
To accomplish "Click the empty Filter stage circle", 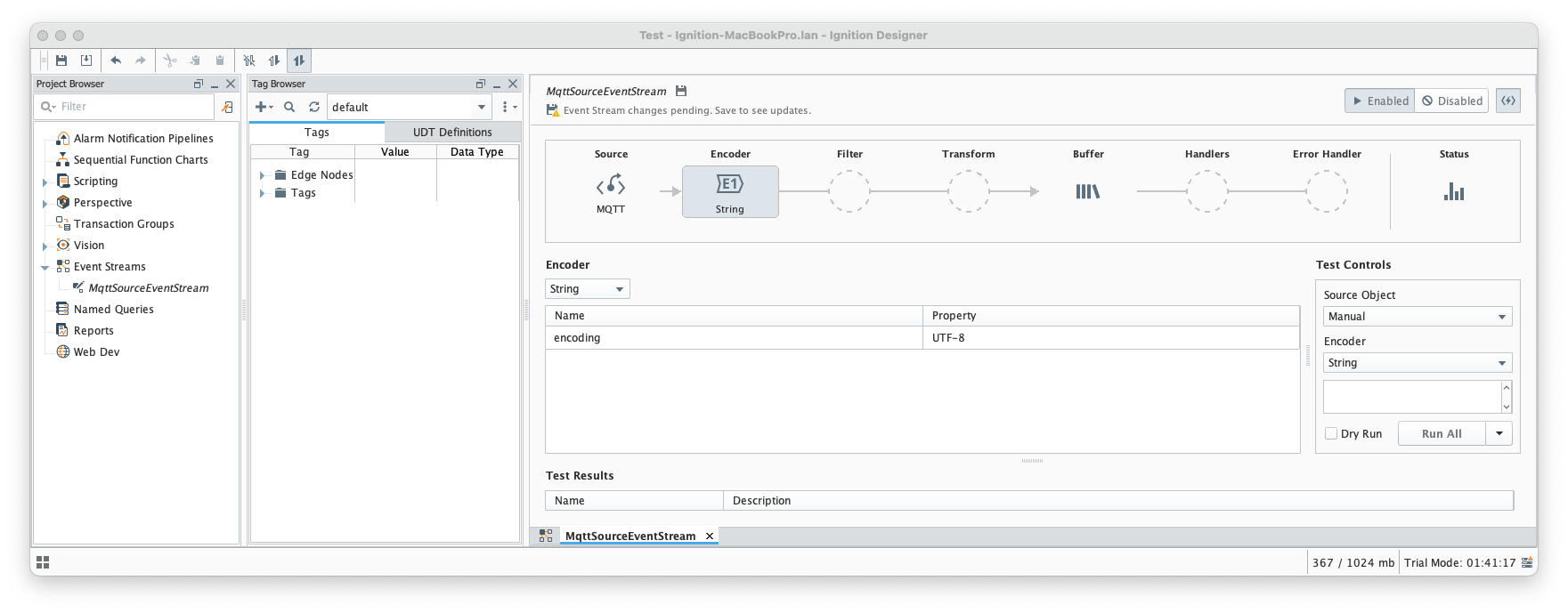I will coord(849,191).
